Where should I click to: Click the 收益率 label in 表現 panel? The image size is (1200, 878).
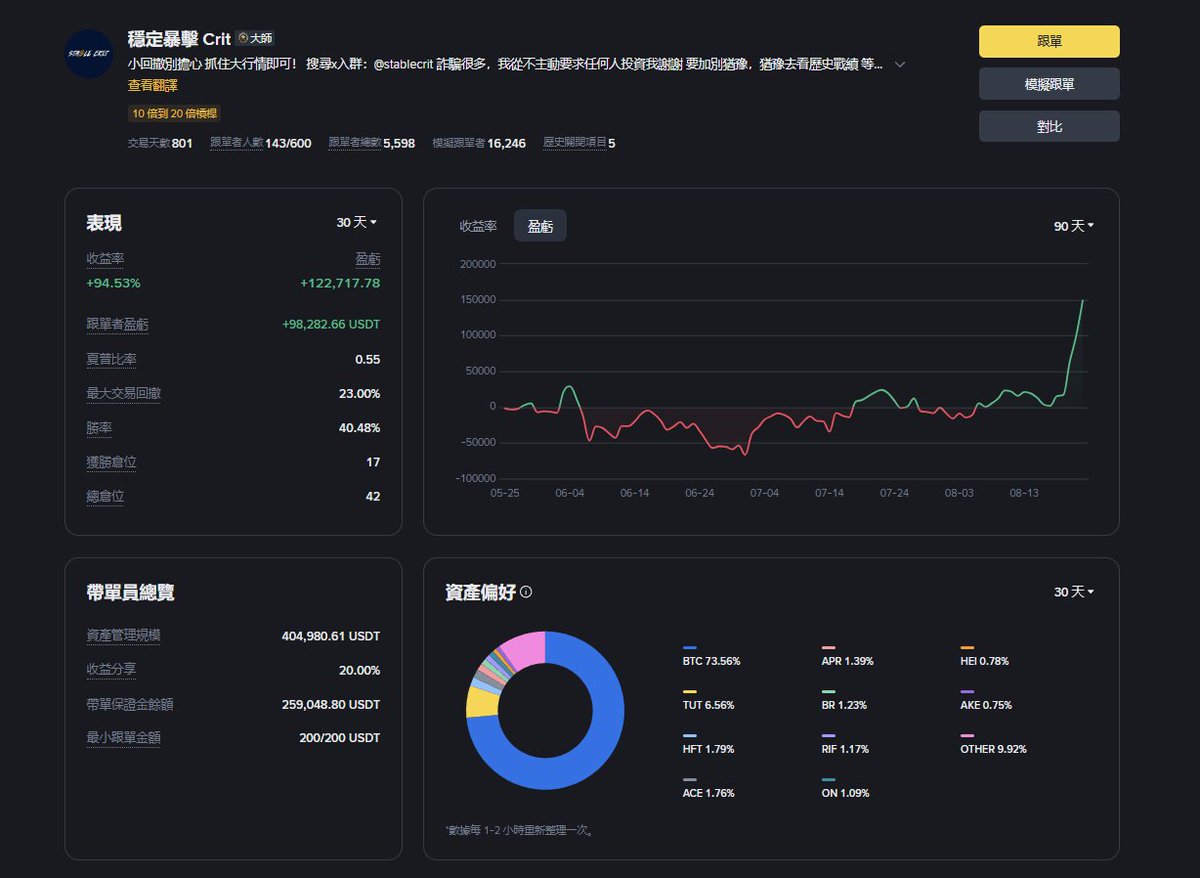(x=106, y=259)
